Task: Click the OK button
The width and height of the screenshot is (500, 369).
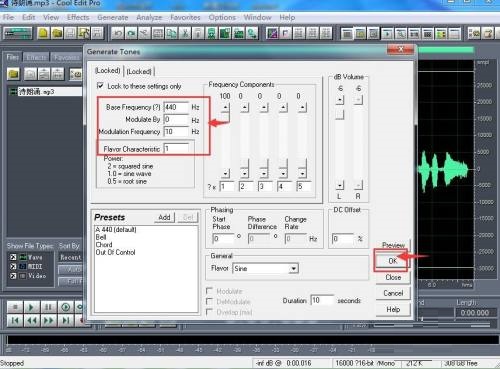Action: coord(392,261)
